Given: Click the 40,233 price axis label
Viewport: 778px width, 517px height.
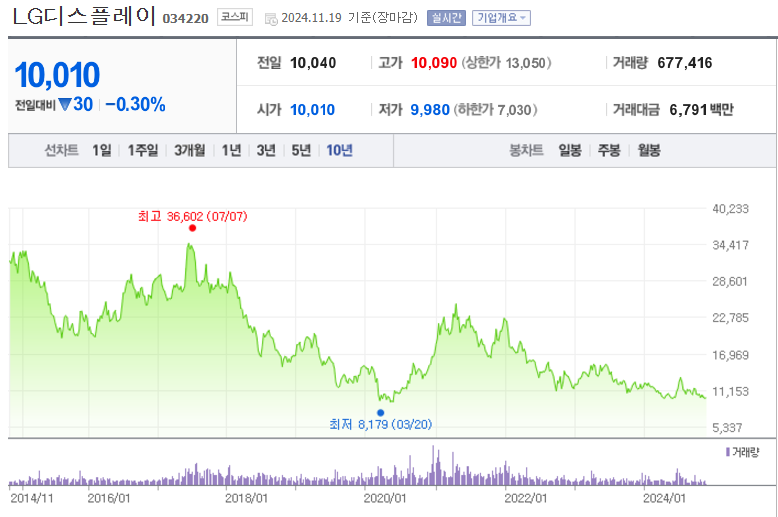Looking at the screenshot, I should 730,209.
